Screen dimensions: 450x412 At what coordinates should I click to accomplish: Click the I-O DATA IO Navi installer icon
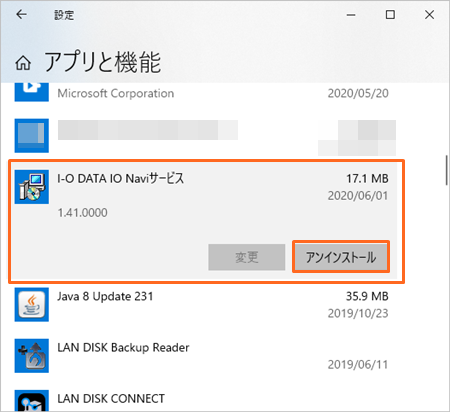(32, 187)
